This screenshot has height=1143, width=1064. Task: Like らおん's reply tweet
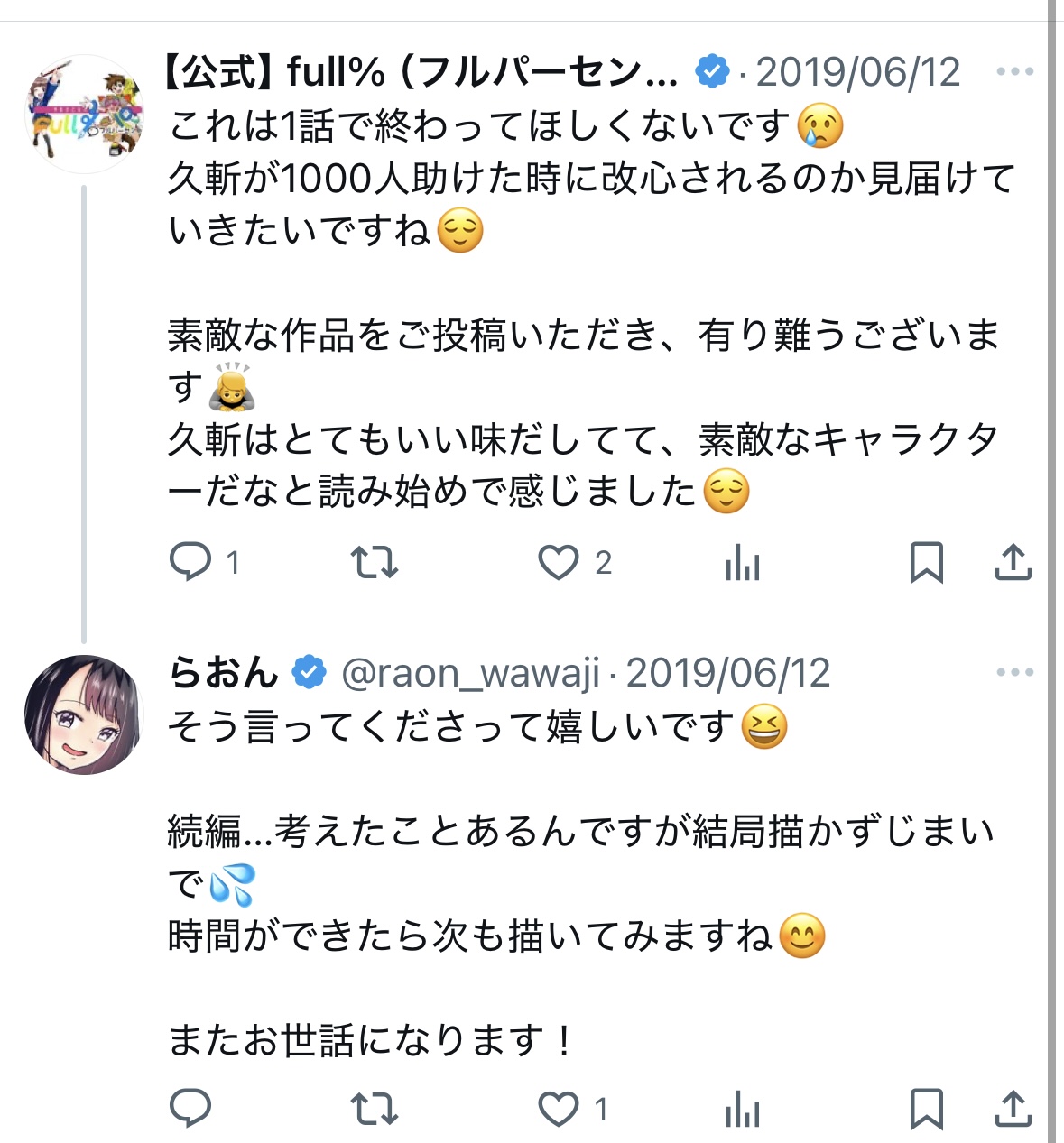tap(559, 1109)
